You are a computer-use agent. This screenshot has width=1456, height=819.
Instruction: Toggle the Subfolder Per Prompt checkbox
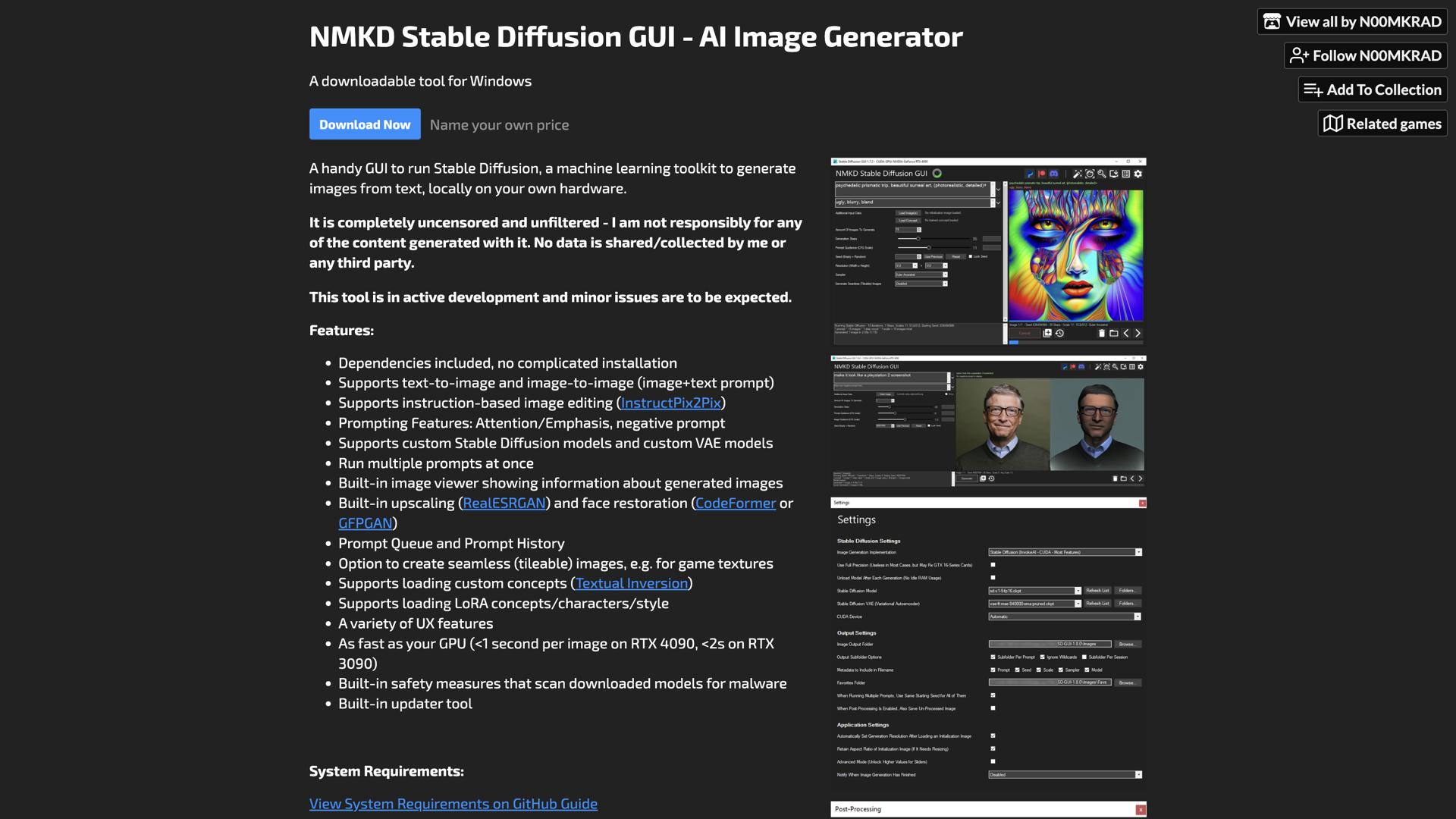[993, 657]
